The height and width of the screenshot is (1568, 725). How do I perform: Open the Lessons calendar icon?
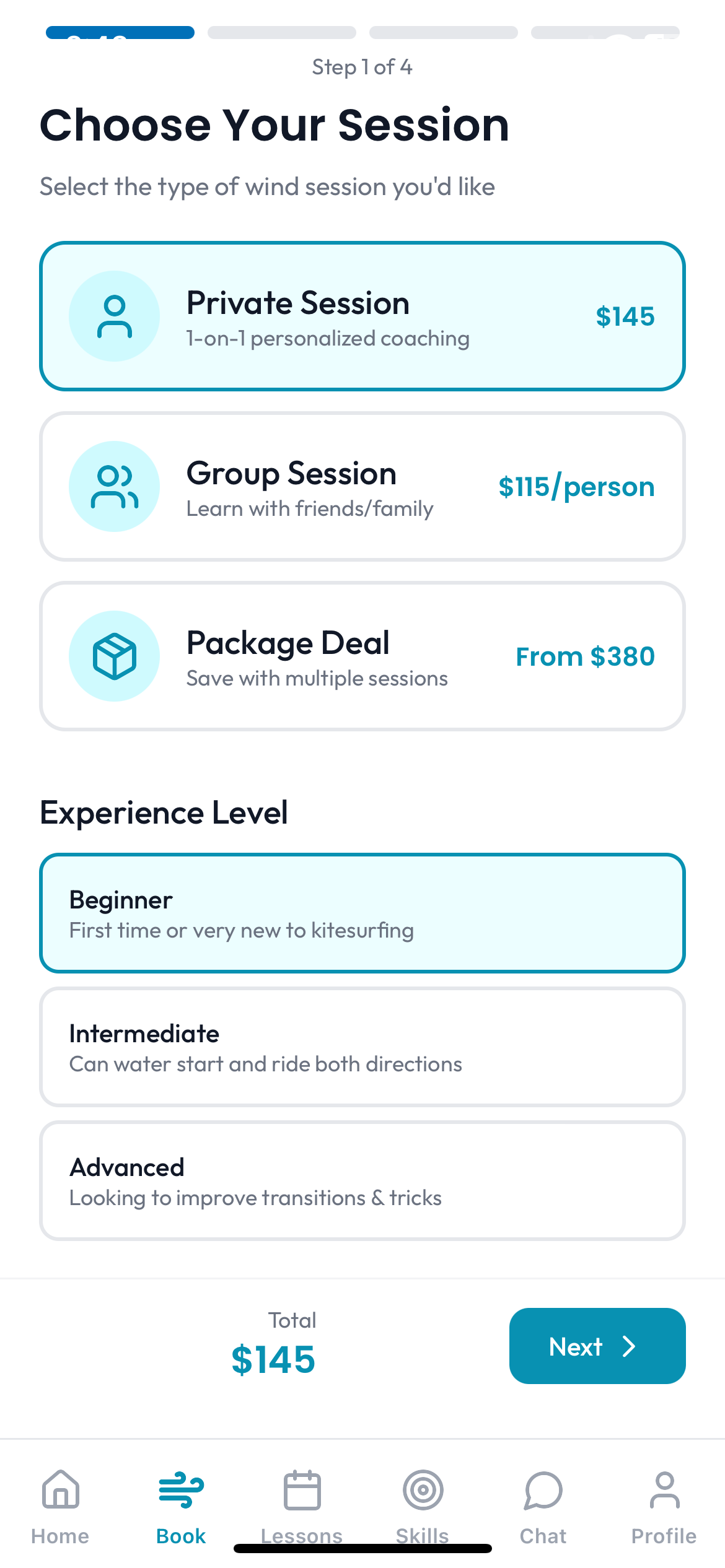click(302, 1489)
